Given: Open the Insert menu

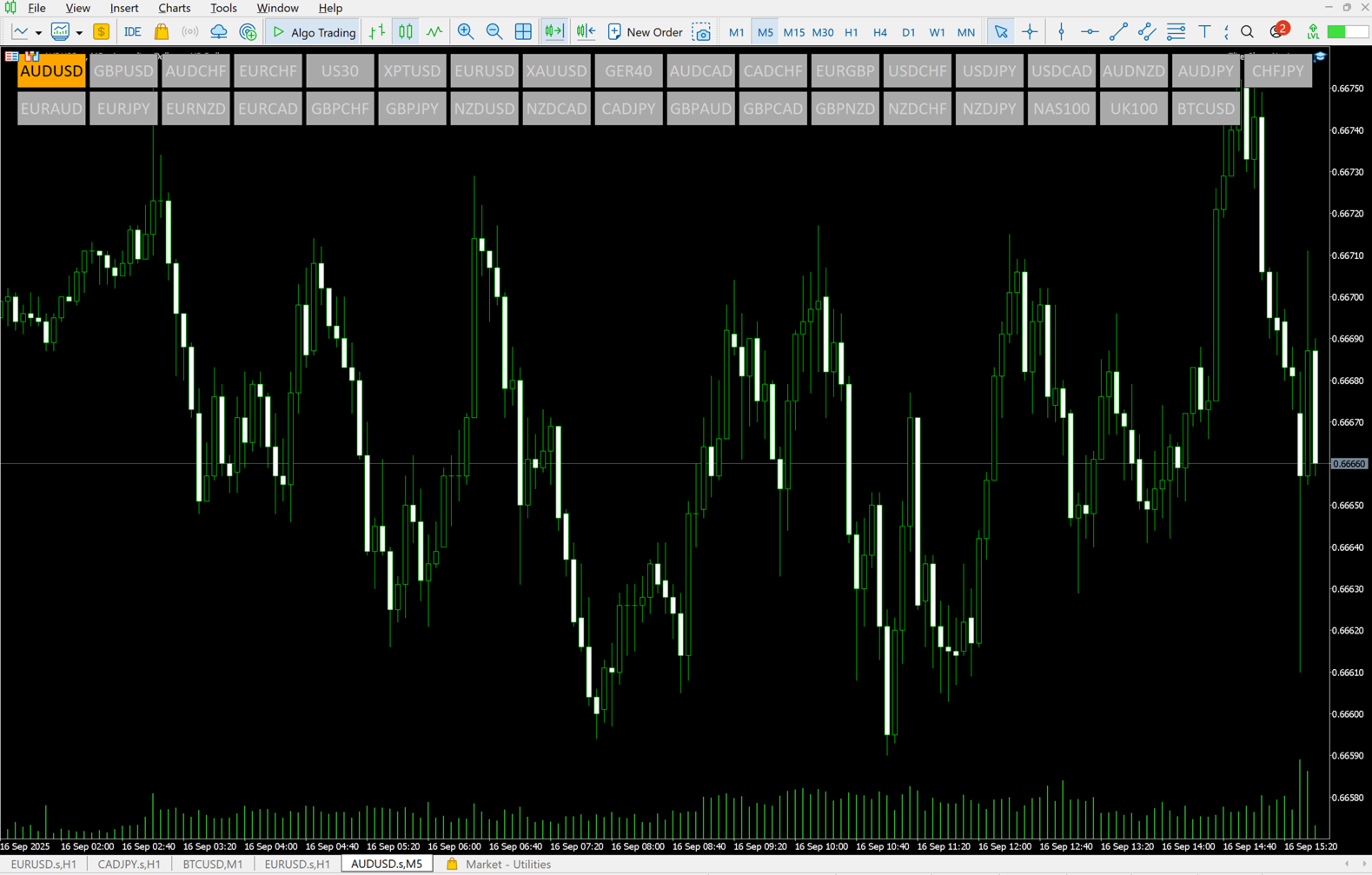Looking at the screenshot, I should tap(124, 8).
